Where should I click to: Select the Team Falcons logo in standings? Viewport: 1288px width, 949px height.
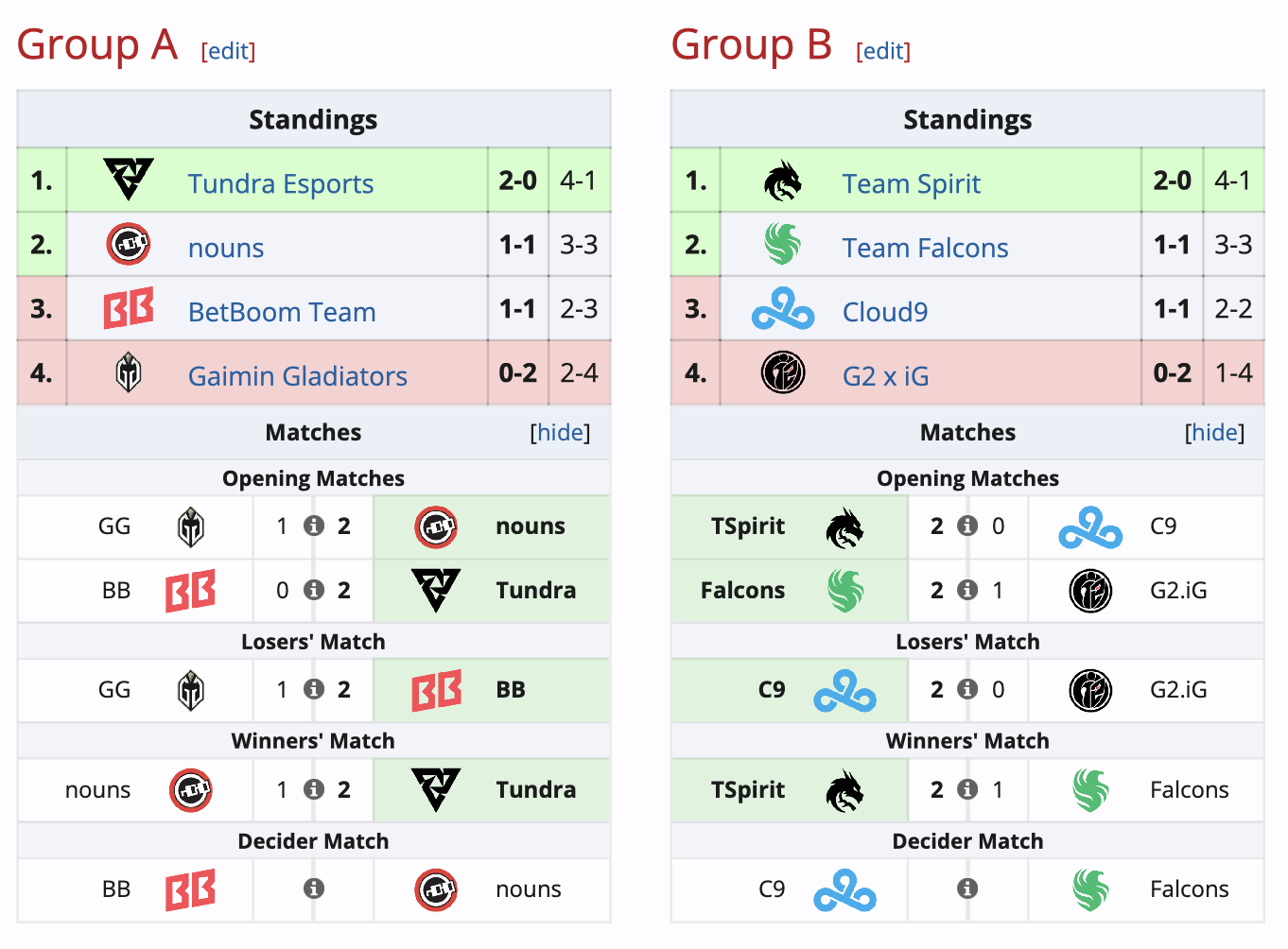pos(782,244)
